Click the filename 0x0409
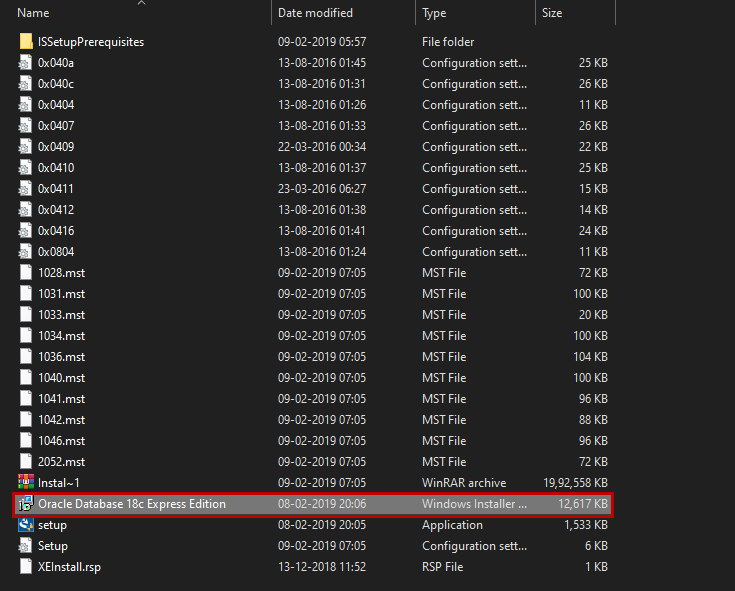The width and height of the screenshot is (735, 591). [56, 147]
